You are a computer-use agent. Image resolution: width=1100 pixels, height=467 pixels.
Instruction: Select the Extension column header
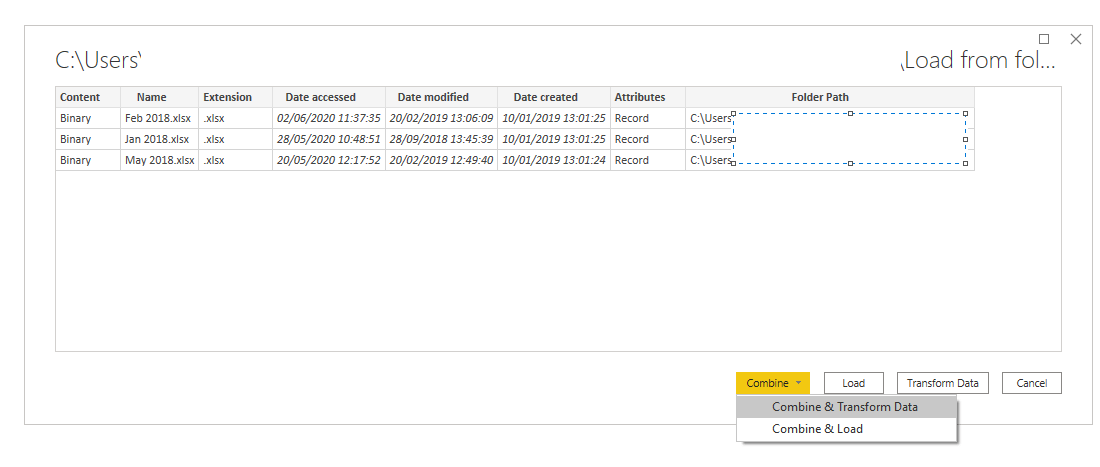tap(228, 97)
